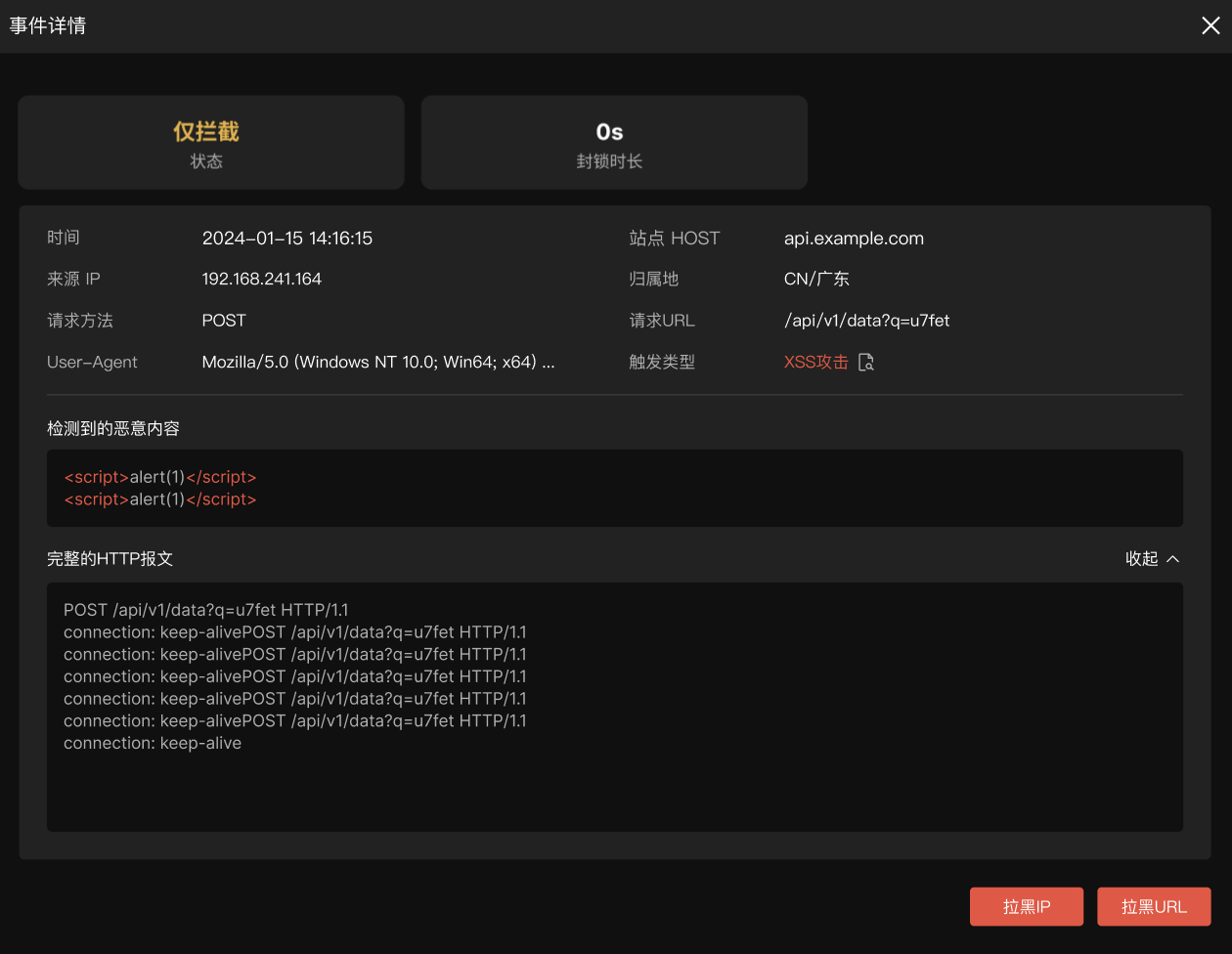Click the 仅拦截 status card
The image size is (1232, 954).
(x=211, y=143)
